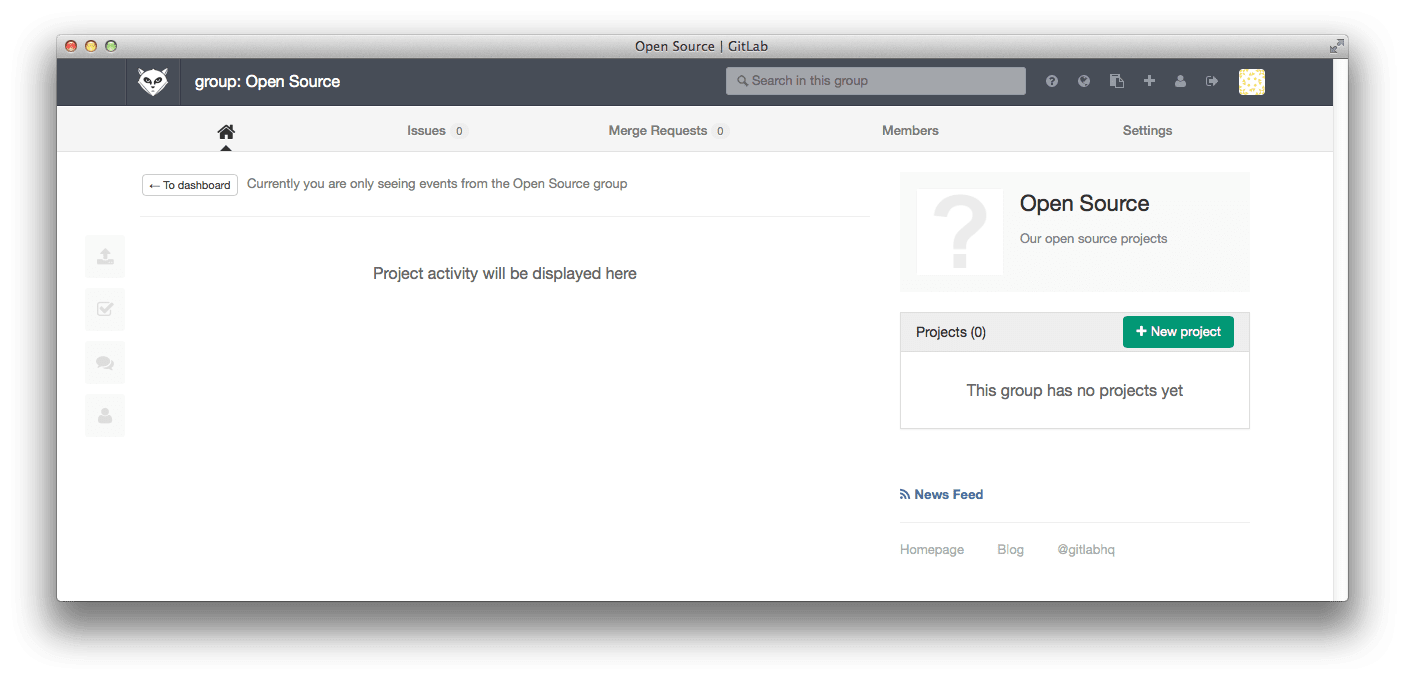Click the 'Our open source projects' description
This screenshot has width=1405, height=680.
1093,239
